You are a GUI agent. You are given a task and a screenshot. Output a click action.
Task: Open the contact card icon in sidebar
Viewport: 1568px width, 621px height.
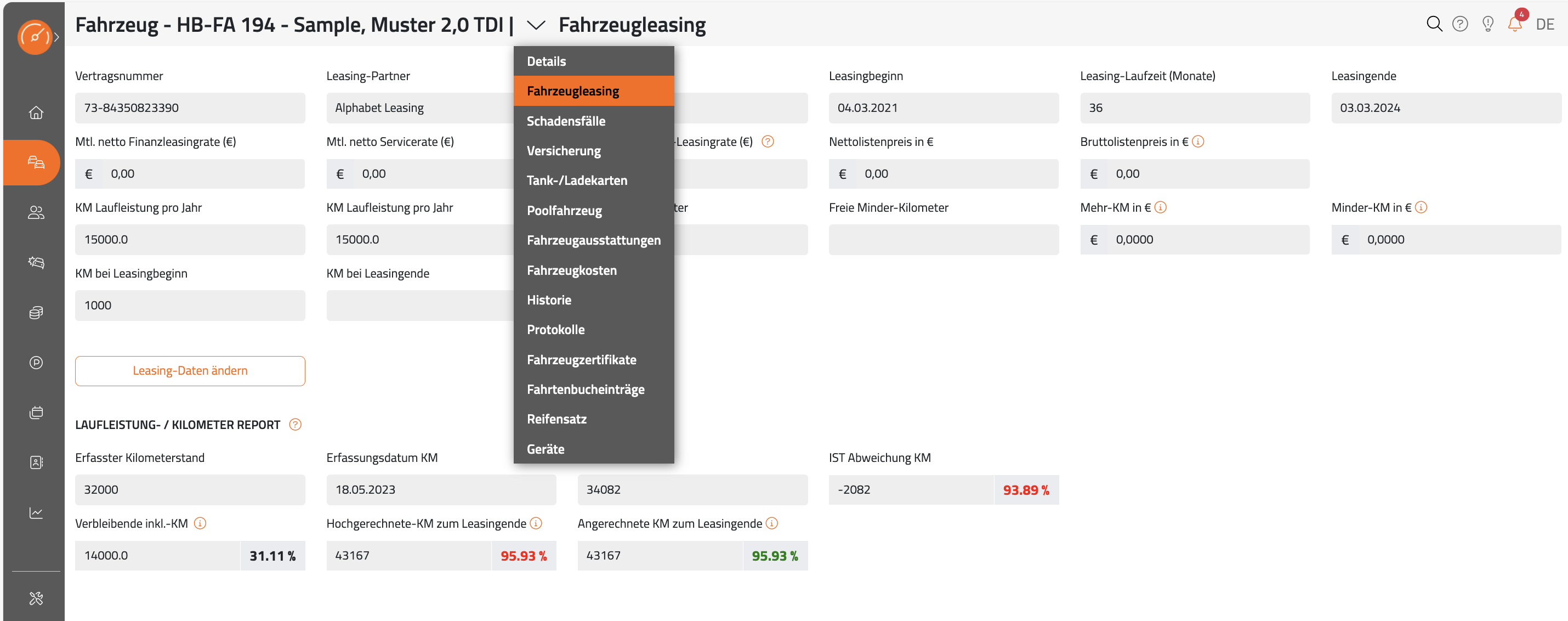point(36,462)
